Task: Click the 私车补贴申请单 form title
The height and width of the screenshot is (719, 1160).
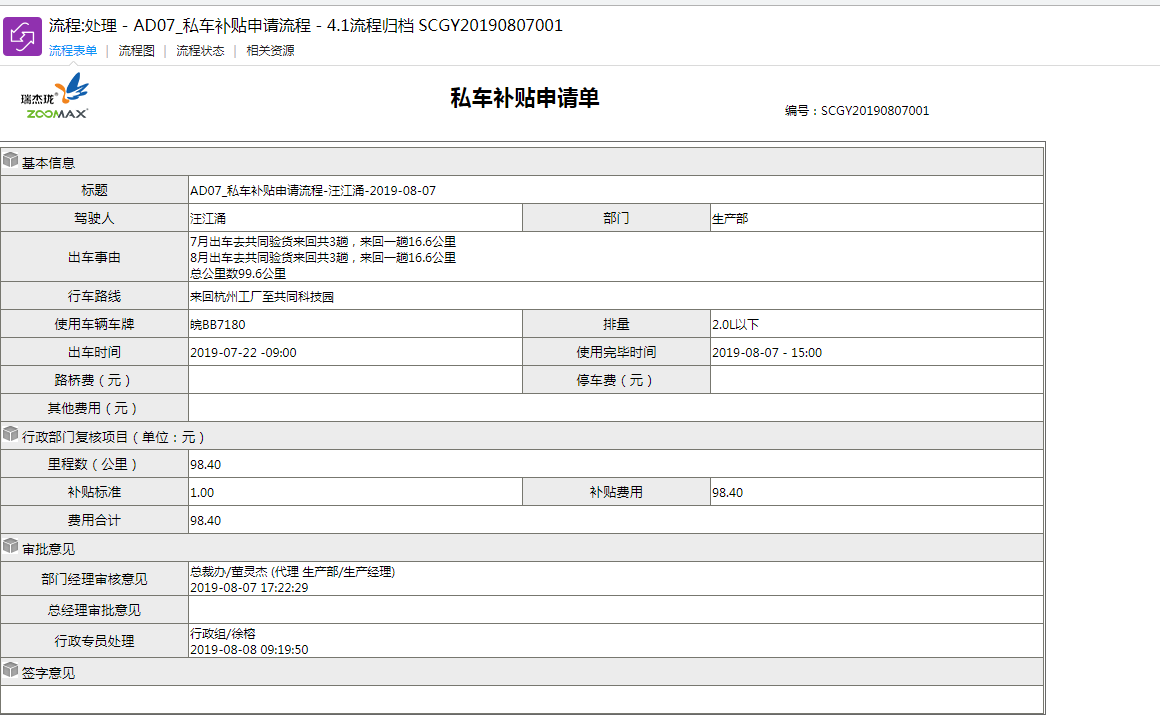Action: pos(524,98)
